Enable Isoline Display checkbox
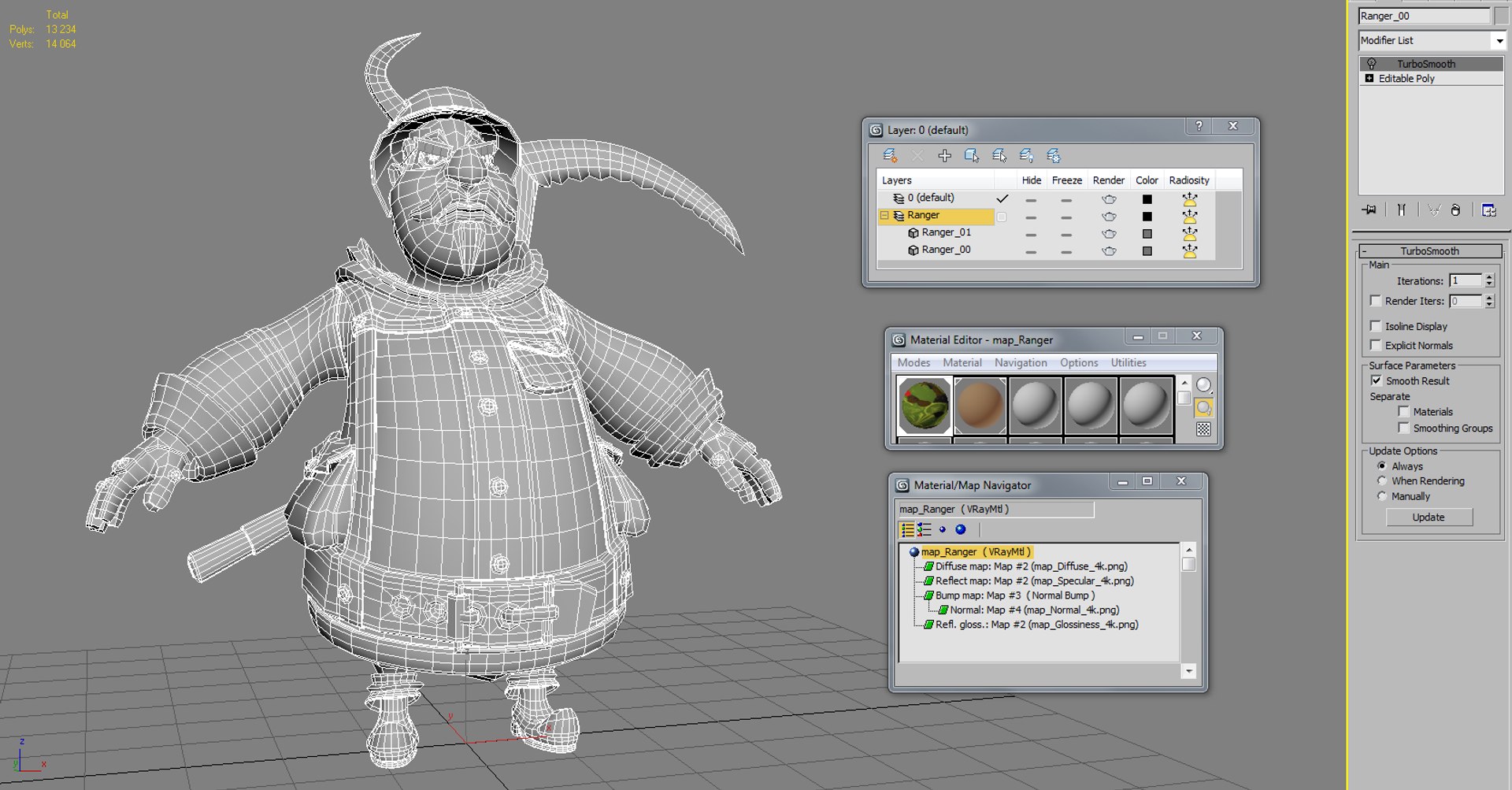 pyautogui.click(x=1375, y=325)
